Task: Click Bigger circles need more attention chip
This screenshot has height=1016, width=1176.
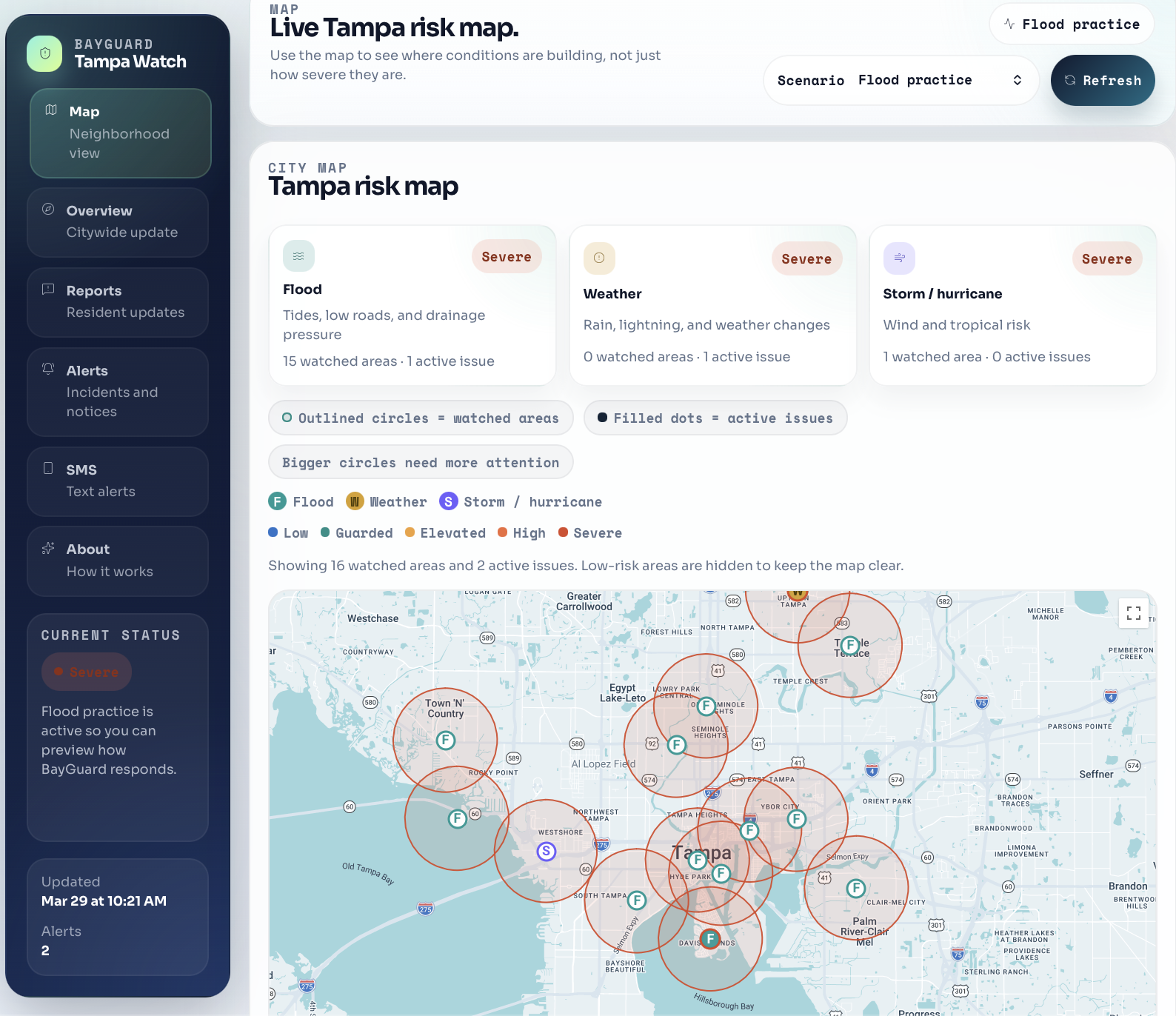Action: coord(421,462)
